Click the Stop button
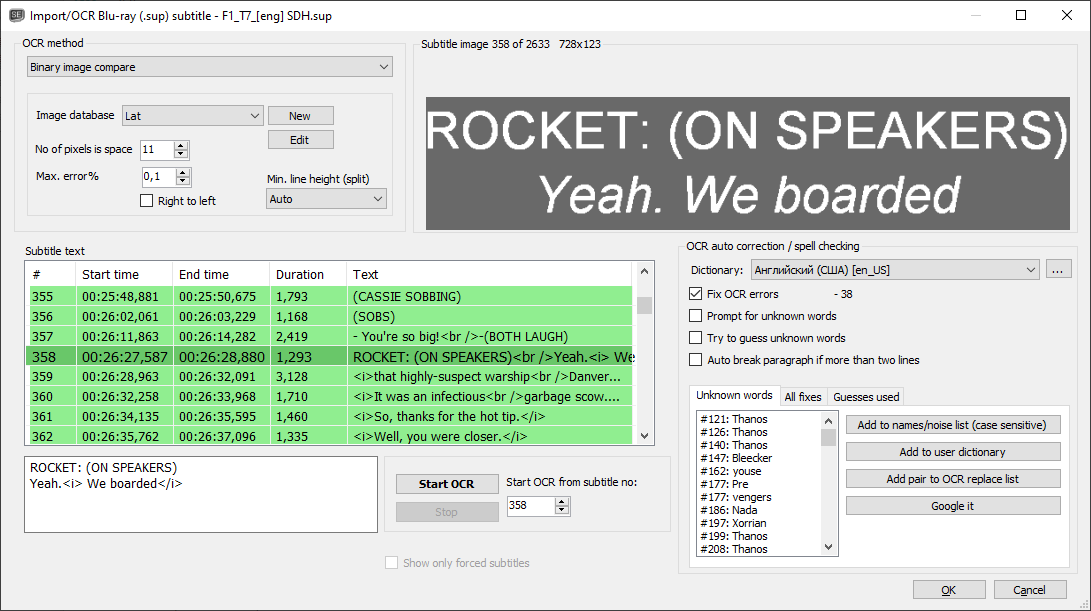The width and height of the screenshot is (1091, 611). pyautogui.click(x=447, y=511)
